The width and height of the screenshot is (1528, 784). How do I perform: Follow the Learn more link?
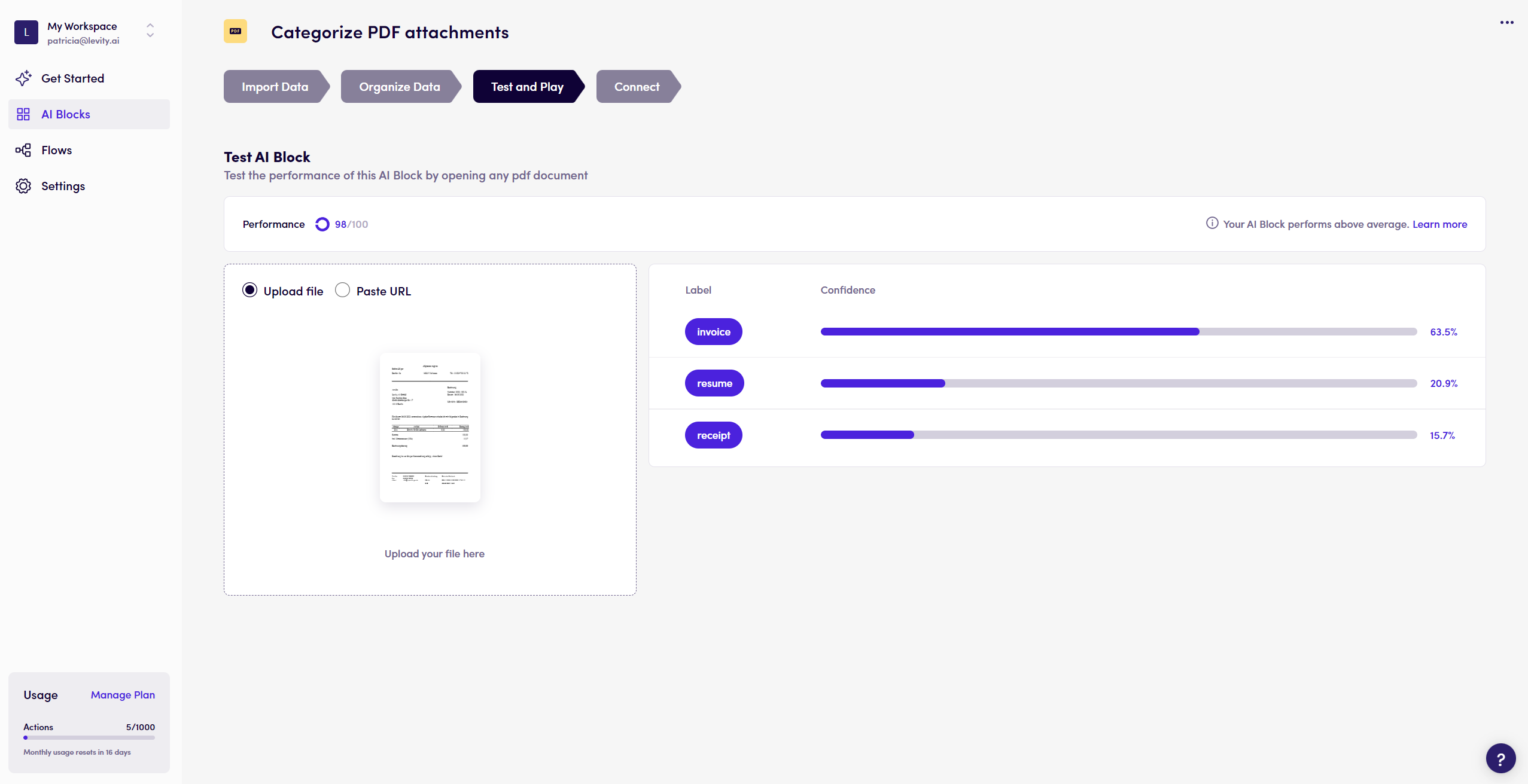tap(1439, 224)
